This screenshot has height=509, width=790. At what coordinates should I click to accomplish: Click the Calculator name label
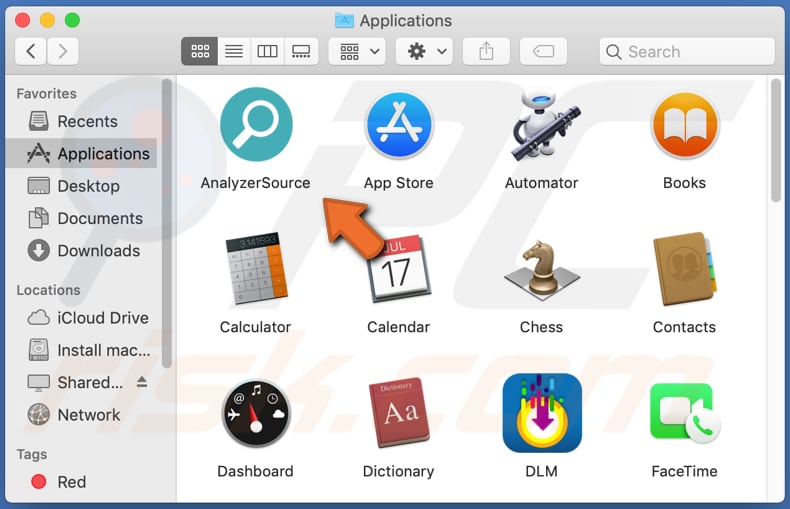255,327
